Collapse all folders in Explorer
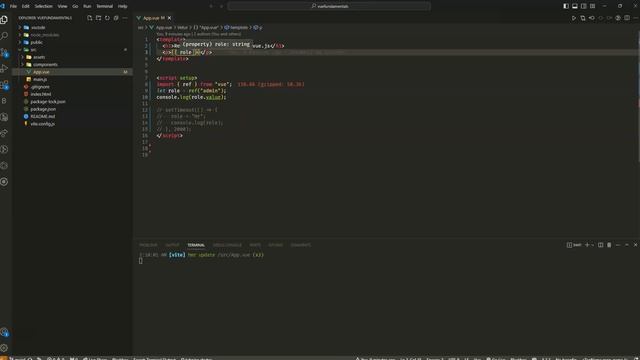The height and width of the screenshot is (360, 640). (116, 18)
